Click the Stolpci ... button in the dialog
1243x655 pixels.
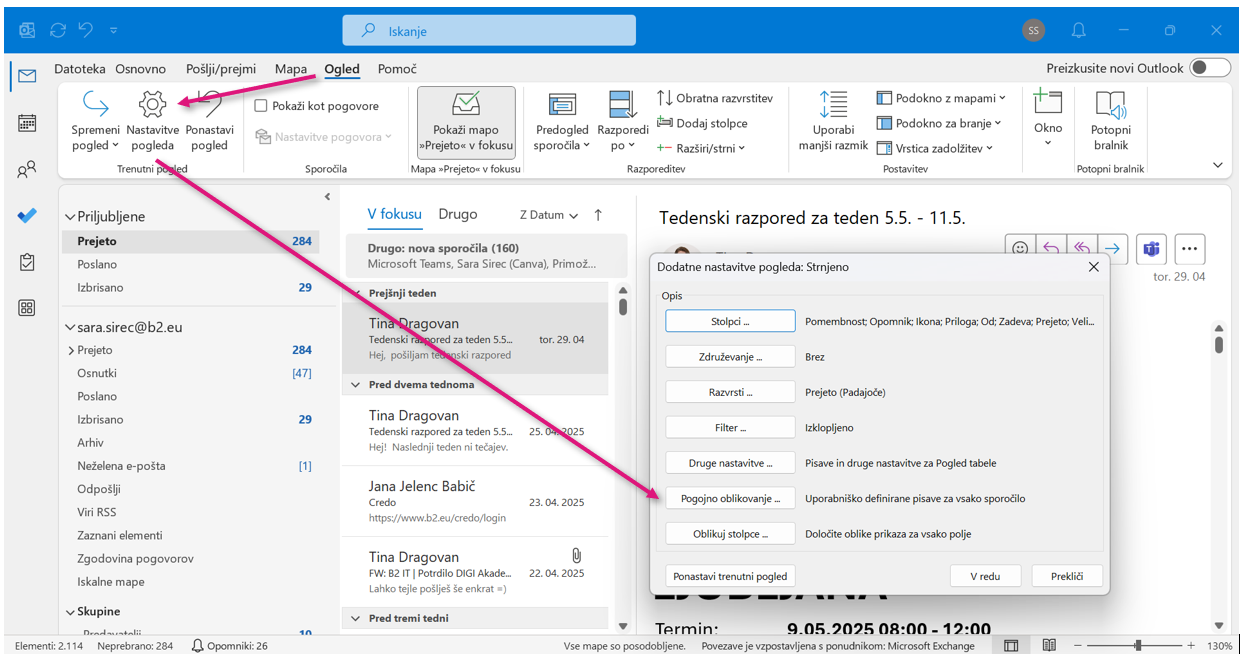click(x=730, y=321)
